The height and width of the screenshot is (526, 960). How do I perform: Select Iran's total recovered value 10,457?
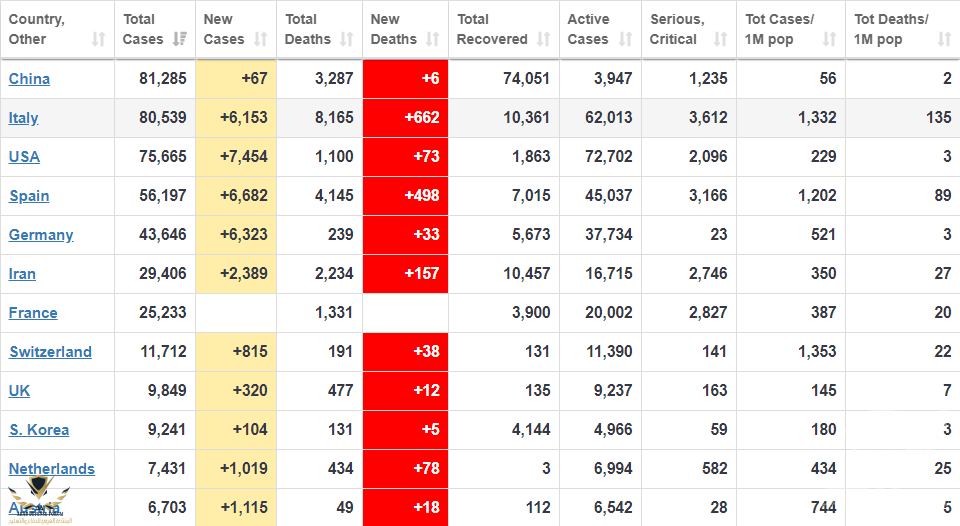click(x=527, y=274)
